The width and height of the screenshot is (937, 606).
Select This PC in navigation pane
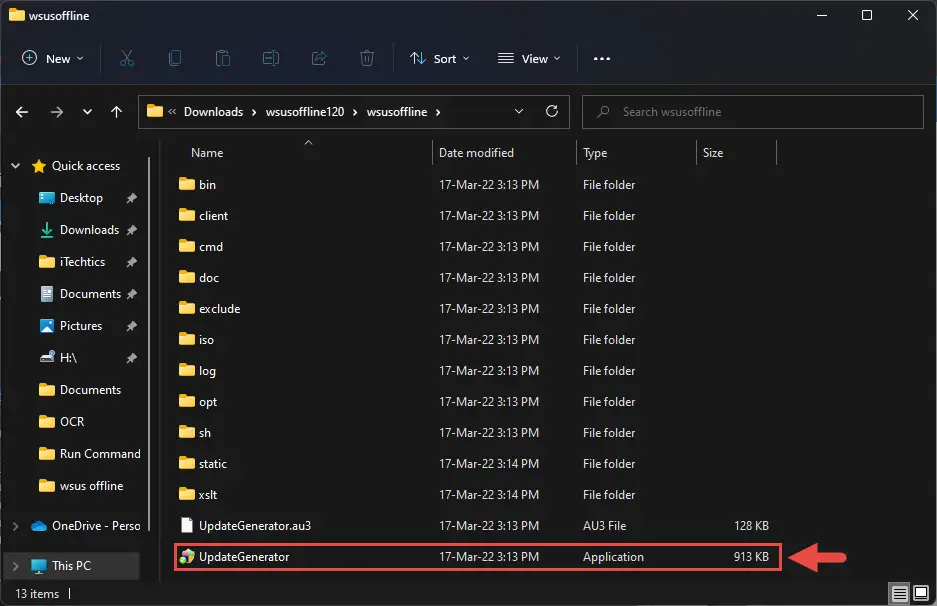(x=71, y=566)
